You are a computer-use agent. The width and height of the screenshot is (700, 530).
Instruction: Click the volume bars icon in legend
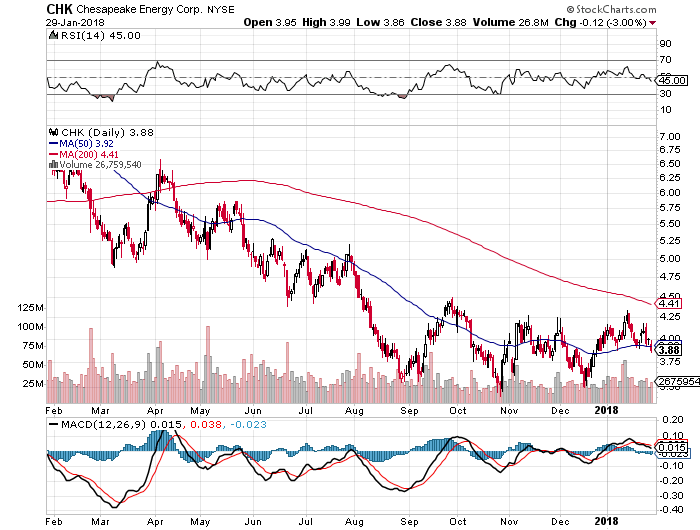54,165
